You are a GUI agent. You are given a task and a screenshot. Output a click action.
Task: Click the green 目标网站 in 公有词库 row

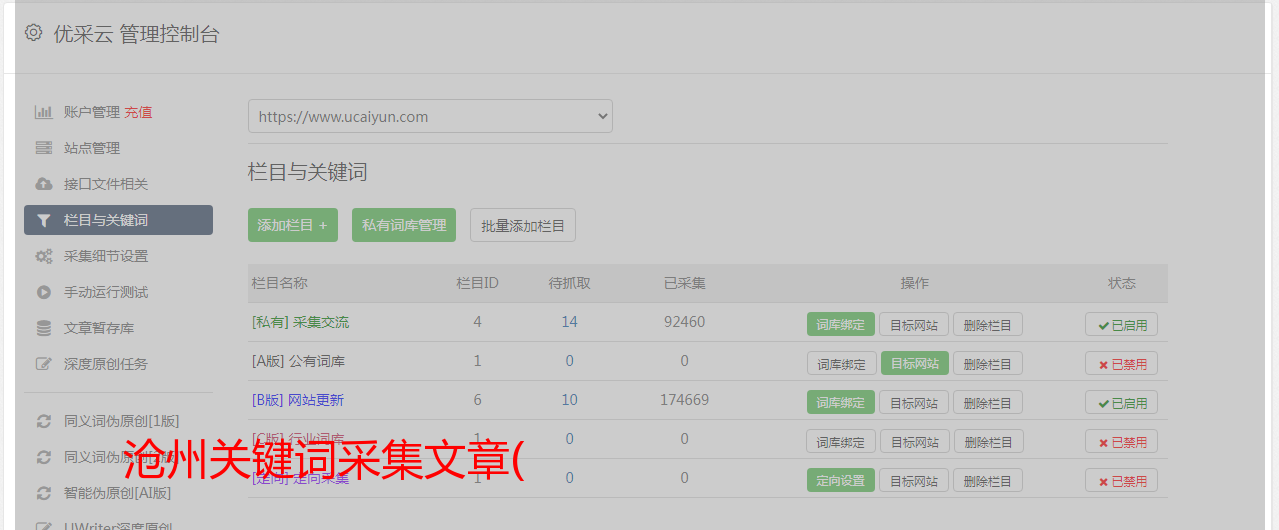click(915, 363)
